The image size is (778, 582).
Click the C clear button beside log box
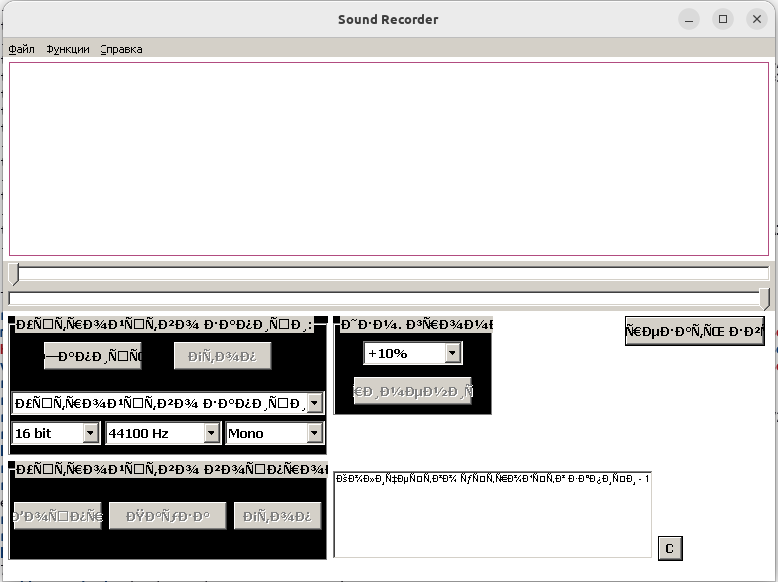[670, 548]
